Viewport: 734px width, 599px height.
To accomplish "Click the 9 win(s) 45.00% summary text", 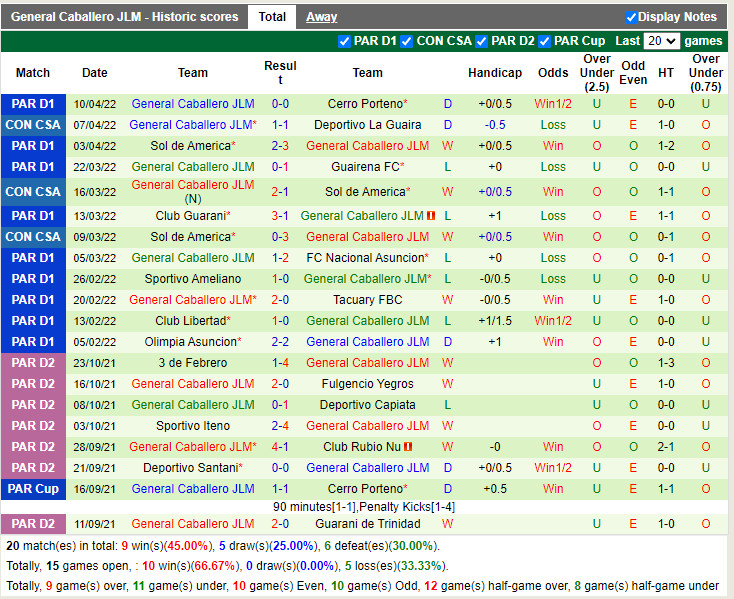I will 165,546.
